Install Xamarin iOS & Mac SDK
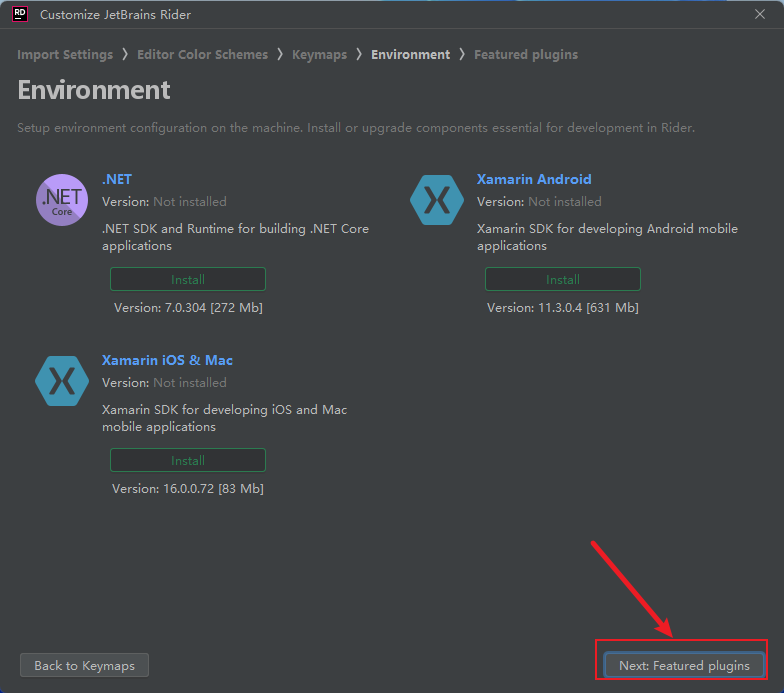784x693 pixels. (x=188, y=460)
